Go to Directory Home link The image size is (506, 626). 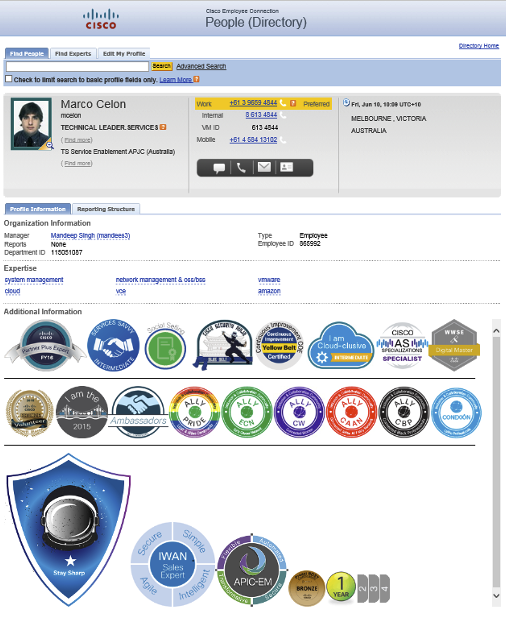479,46
